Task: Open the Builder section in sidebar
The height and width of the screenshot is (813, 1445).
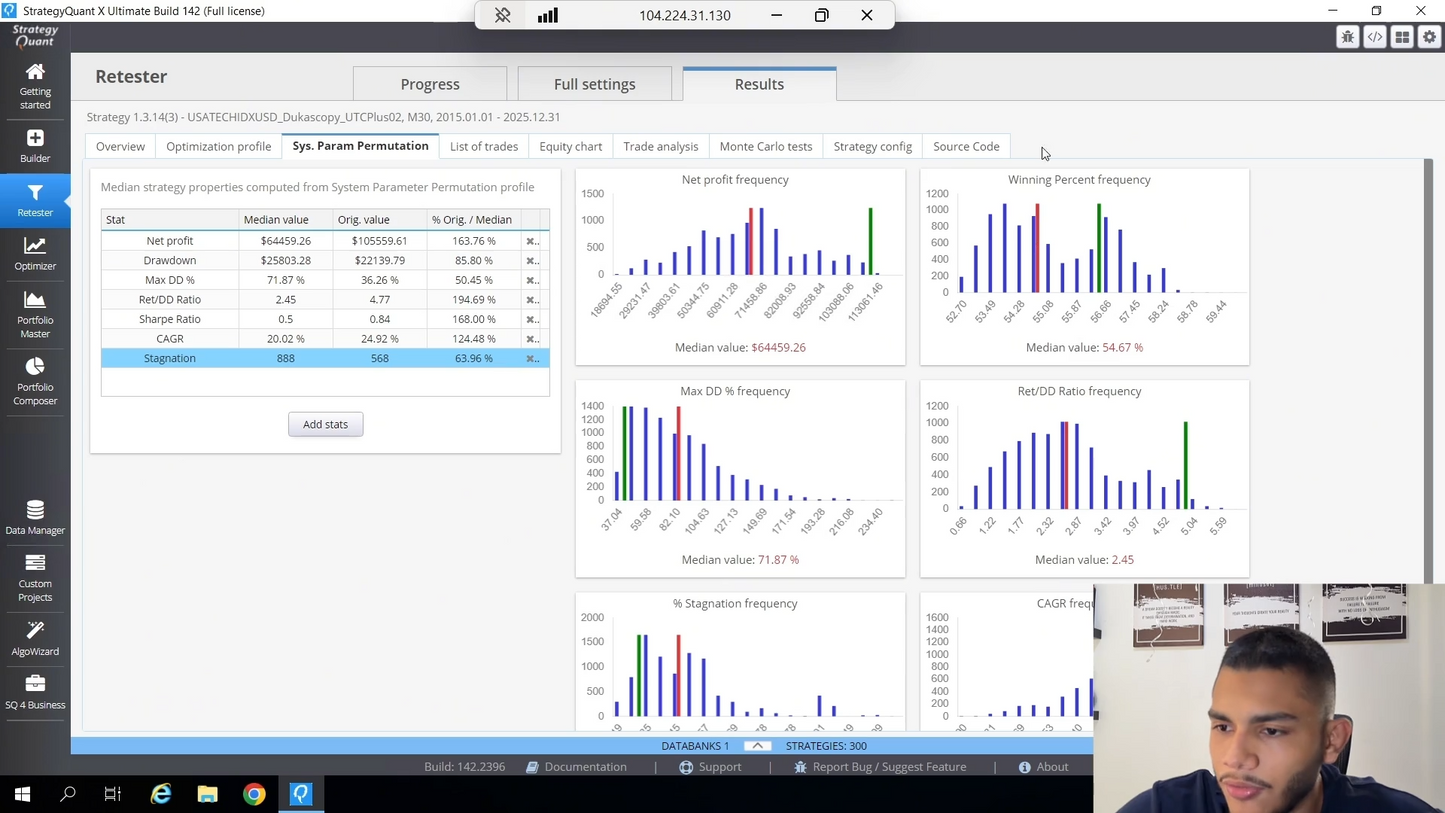Action: coord(35,146)
